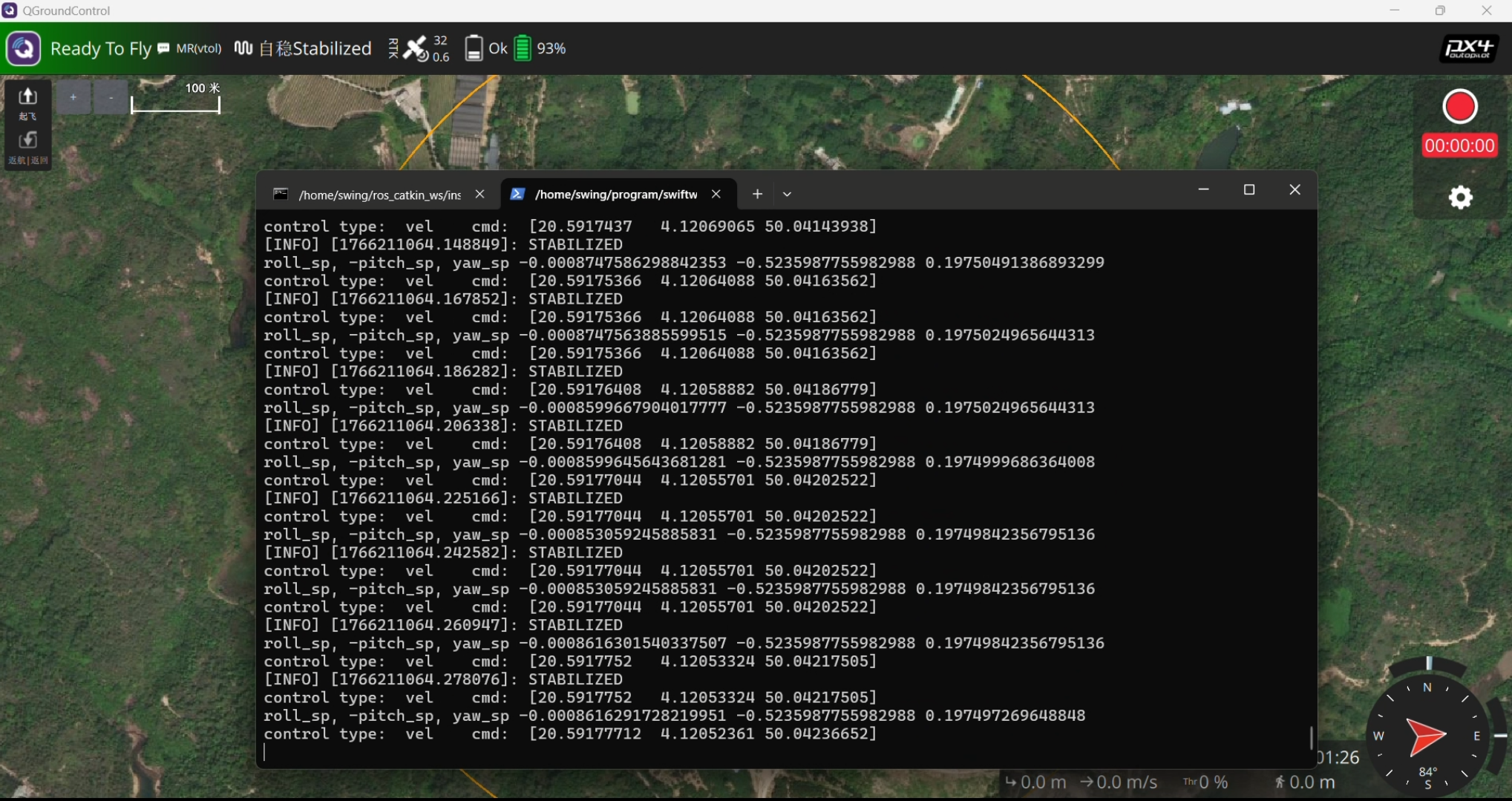This screenshot has height=801, width=1512.
Task: Open GPS satellite status icon
Action: pos(415,49)
